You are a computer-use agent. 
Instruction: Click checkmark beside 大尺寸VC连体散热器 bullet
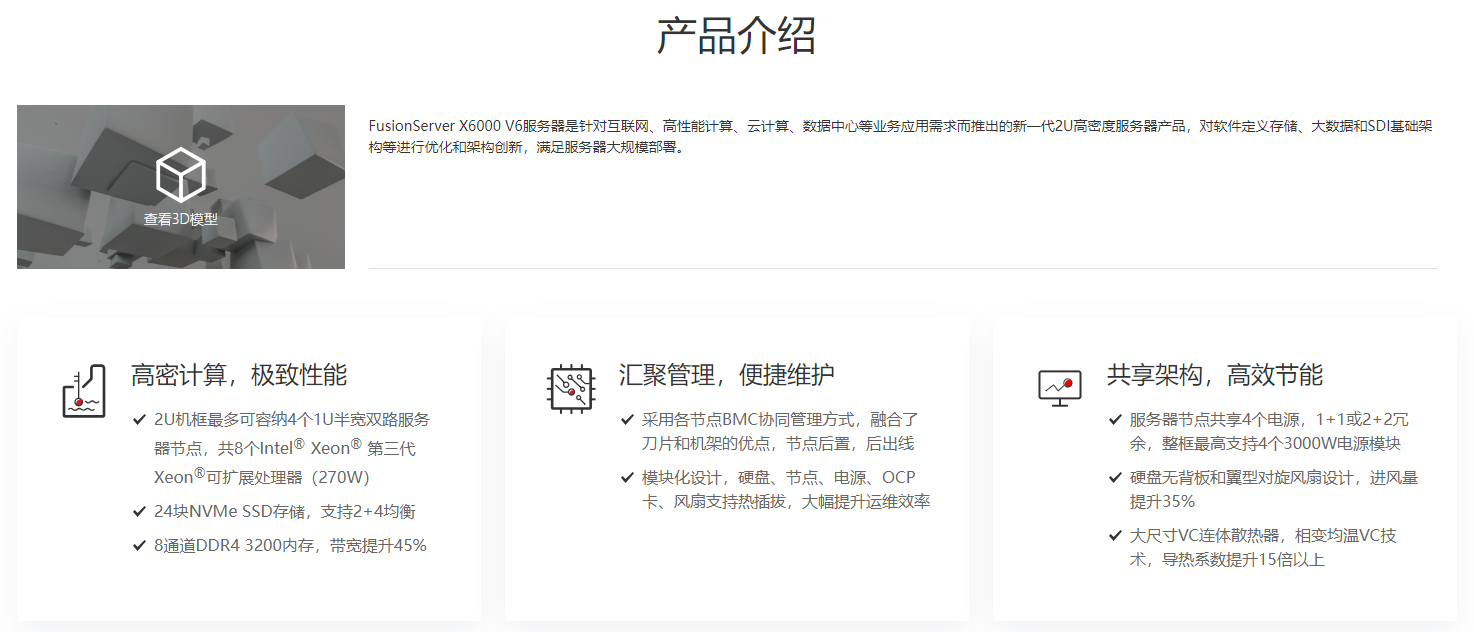pyautogui.click(x=1115, y=536)
